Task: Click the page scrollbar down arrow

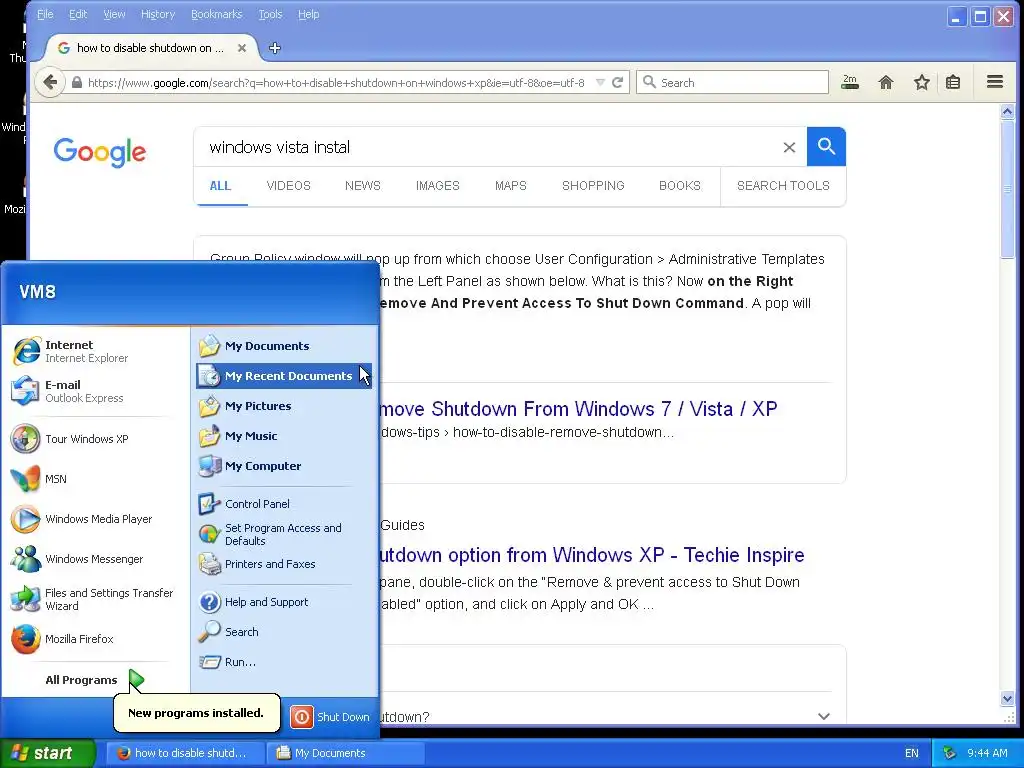Action: 1007,698
